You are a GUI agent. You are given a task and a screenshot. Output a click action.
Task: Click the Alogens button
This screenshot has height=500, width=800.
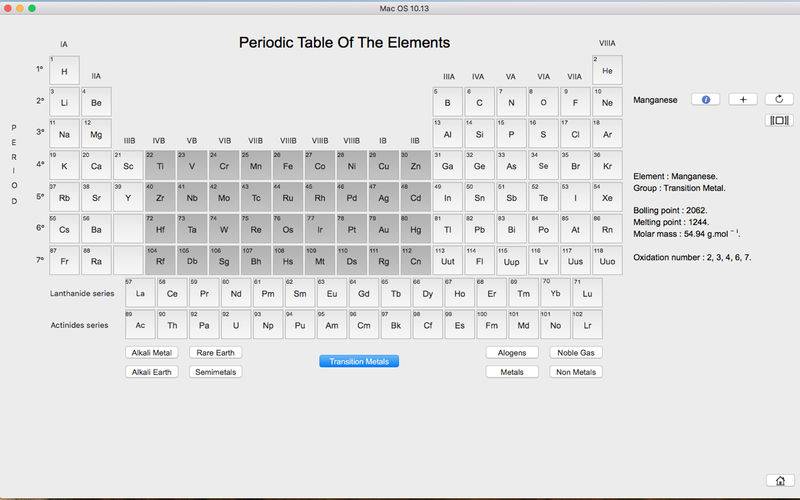click(512, 353)
